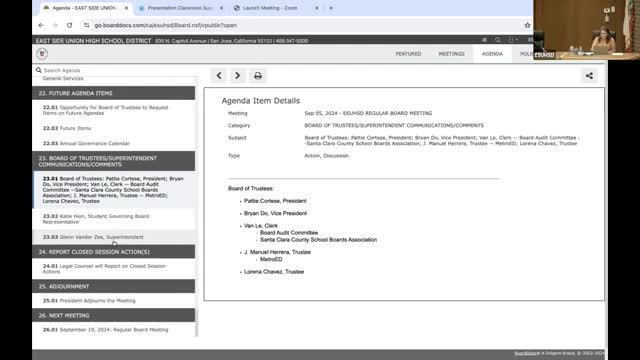Open the share icon

point(589,76)
